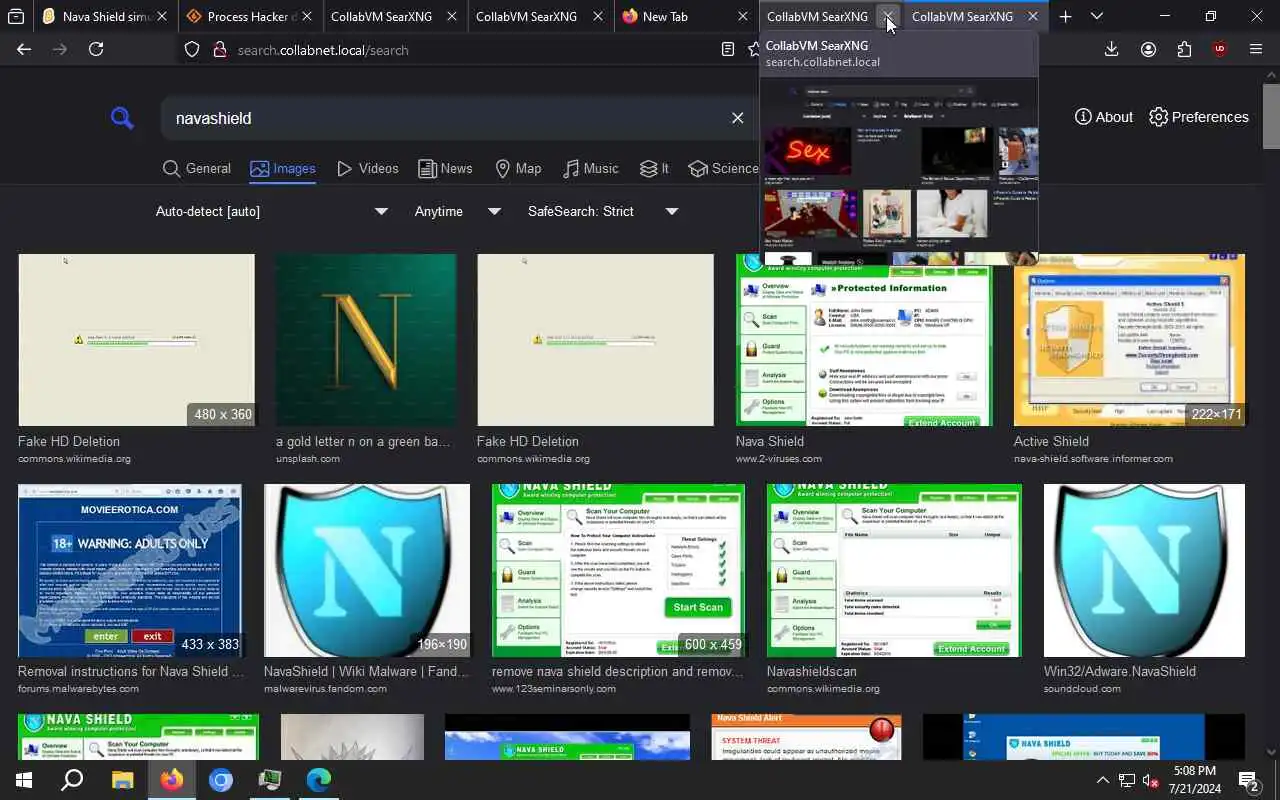Close the Process Hacker tab
This screenshot has height=800, width=1280.
pos(307,16)
